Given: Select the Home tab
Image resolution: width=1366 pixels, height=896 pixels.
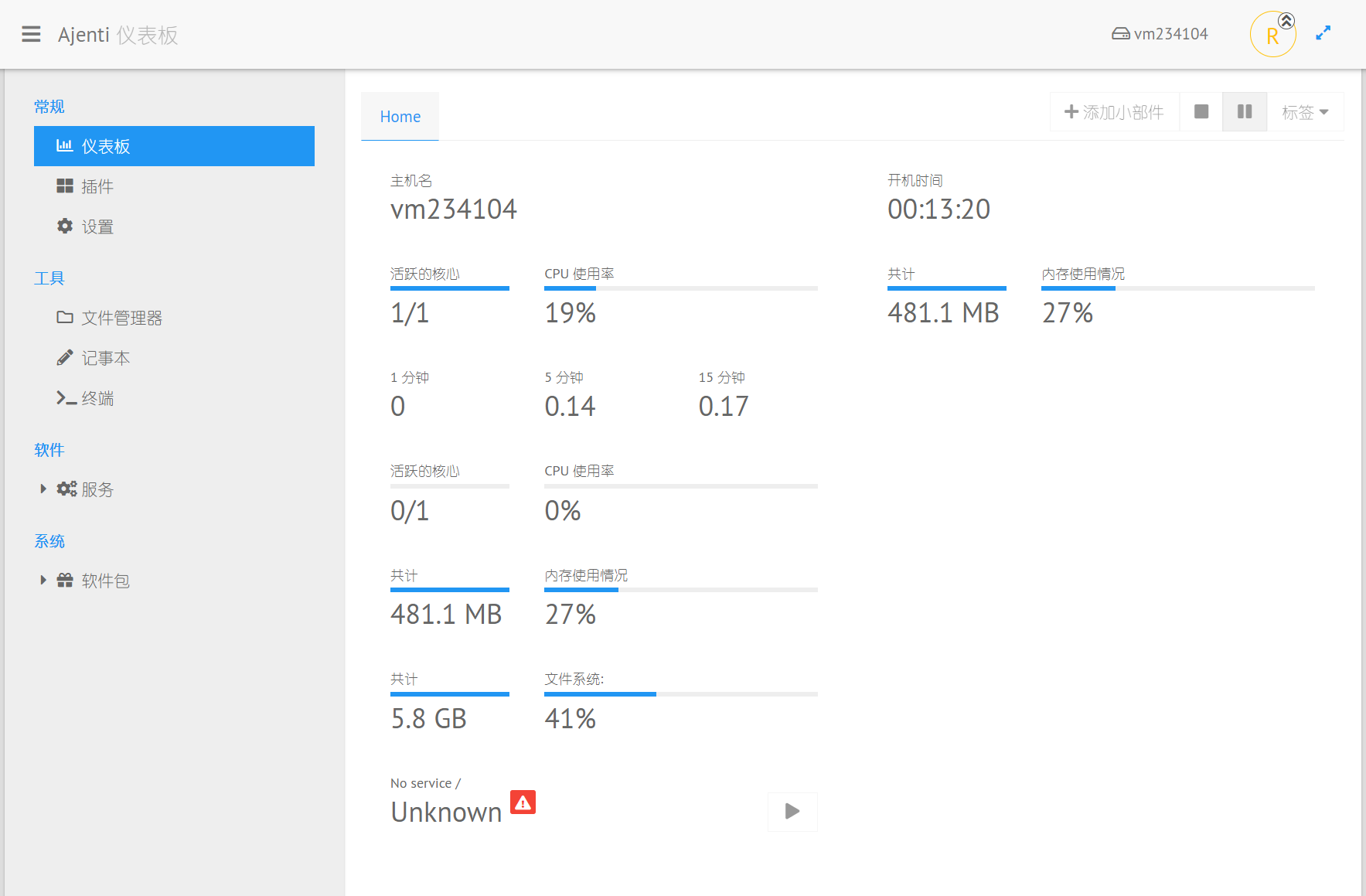Looking at the screenshot, I should tap(400, 117).
